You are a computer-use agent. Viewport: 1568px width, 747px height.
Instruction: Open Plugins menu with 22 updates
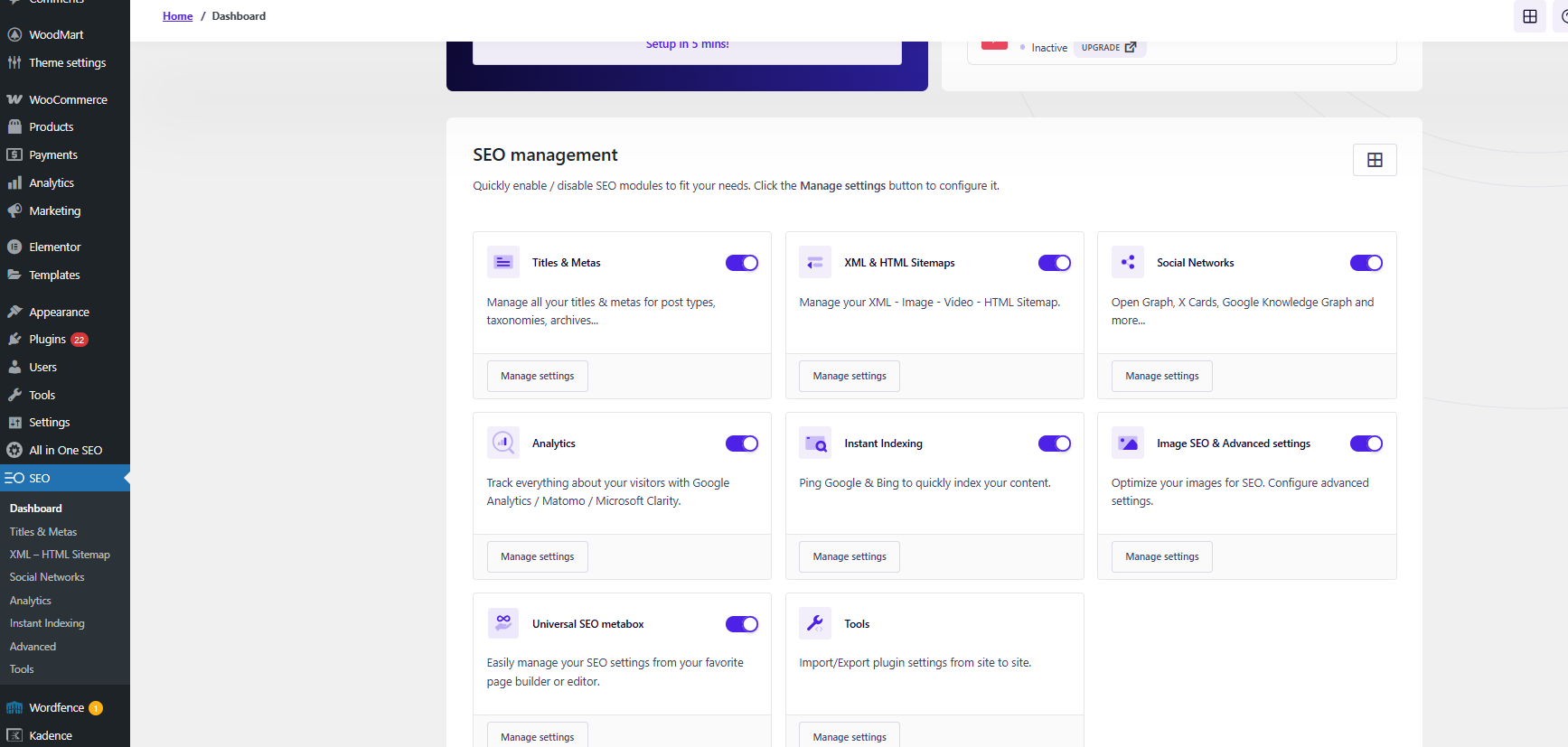(48, 340)
